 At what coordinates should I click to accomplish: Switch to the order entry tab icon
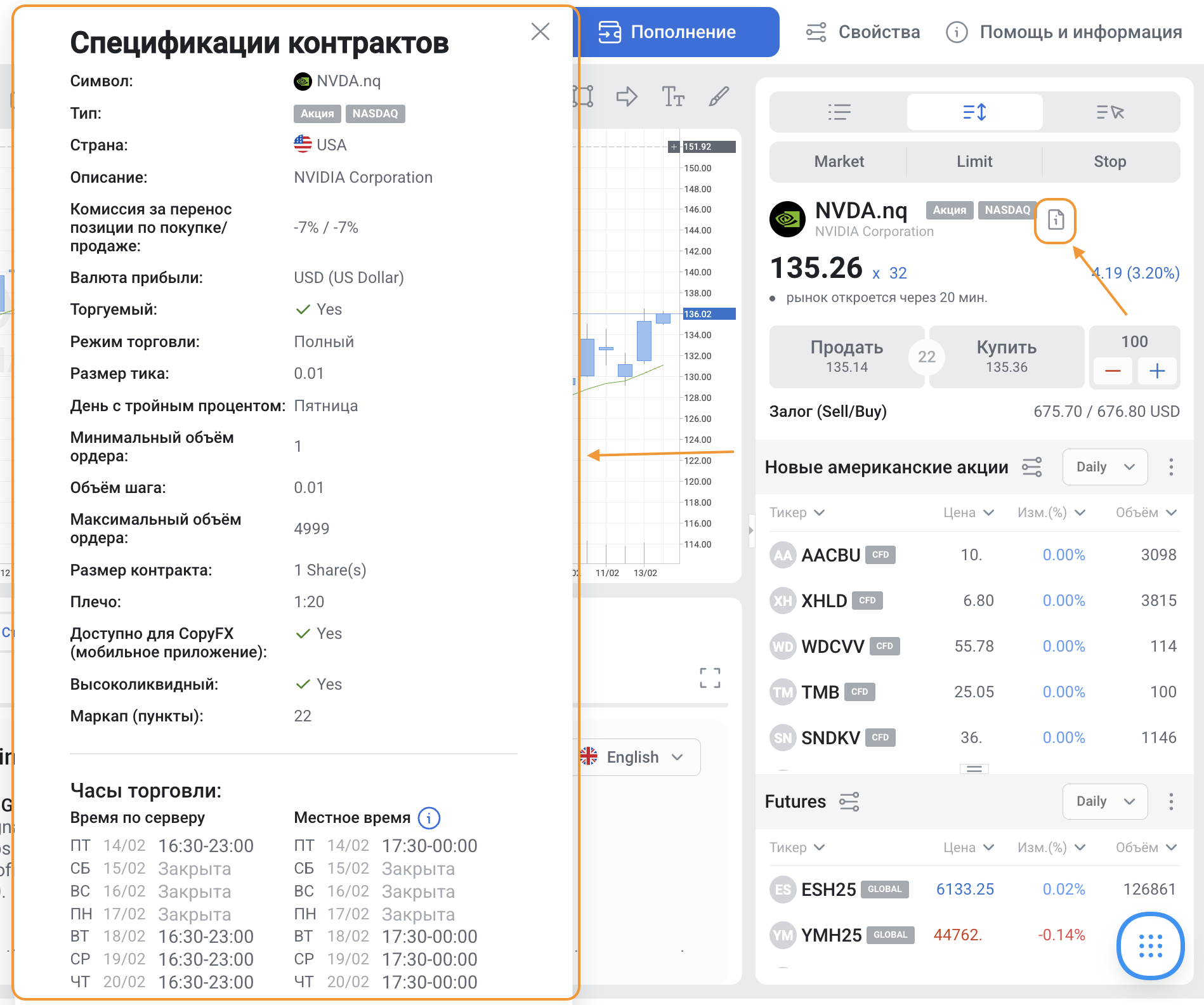pyautogui.click(x=974, y=112)
